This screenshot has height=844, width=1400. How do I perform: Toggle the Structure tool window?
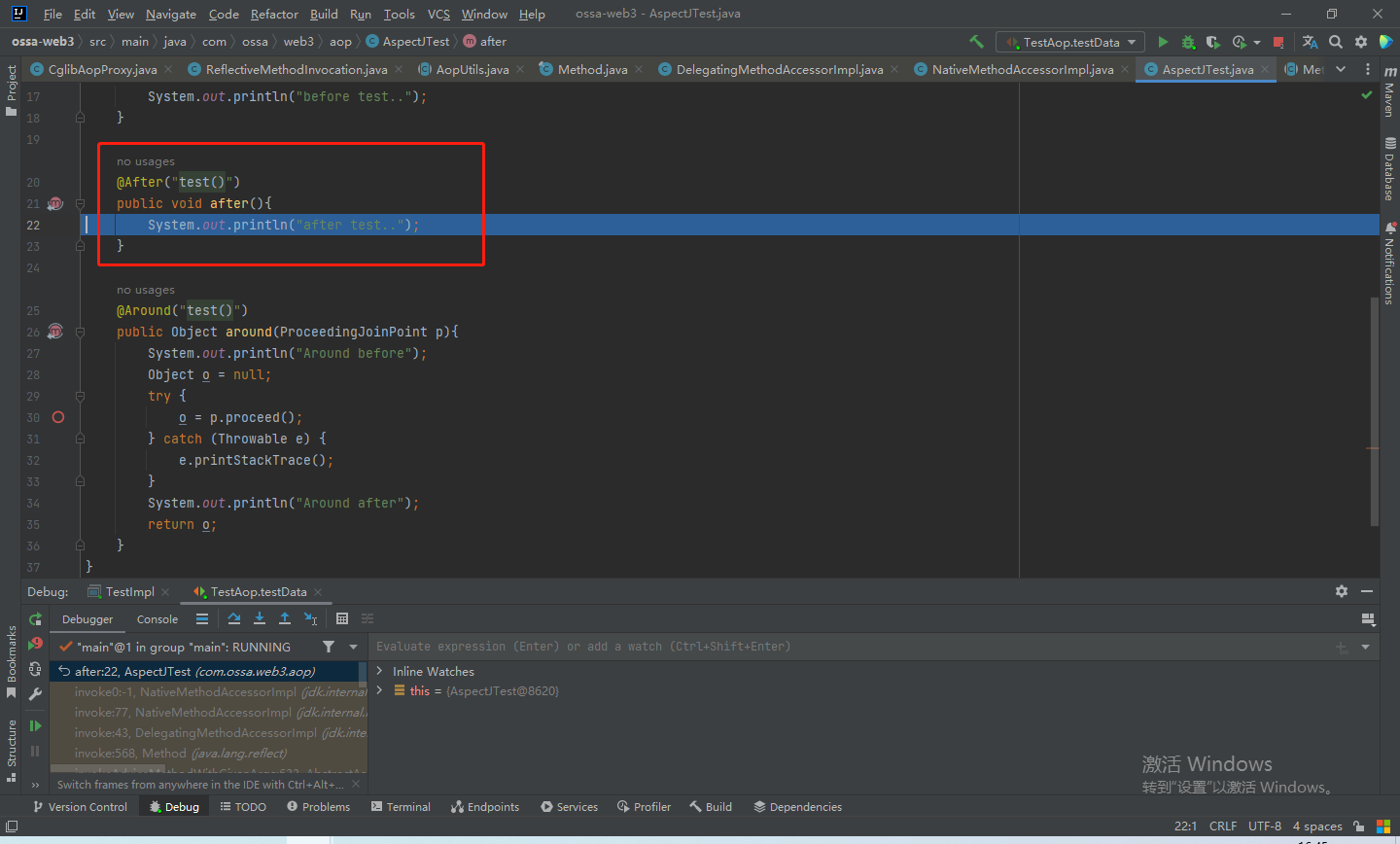[x=11, y=751]
